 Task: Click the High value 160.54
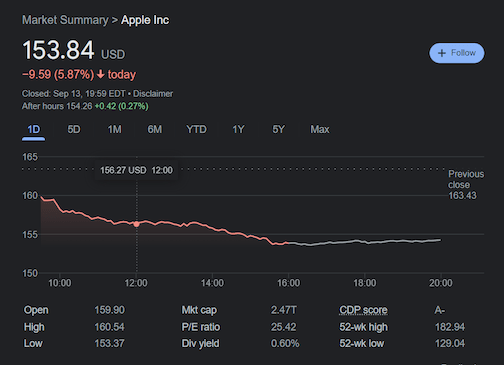pos(109,327)
